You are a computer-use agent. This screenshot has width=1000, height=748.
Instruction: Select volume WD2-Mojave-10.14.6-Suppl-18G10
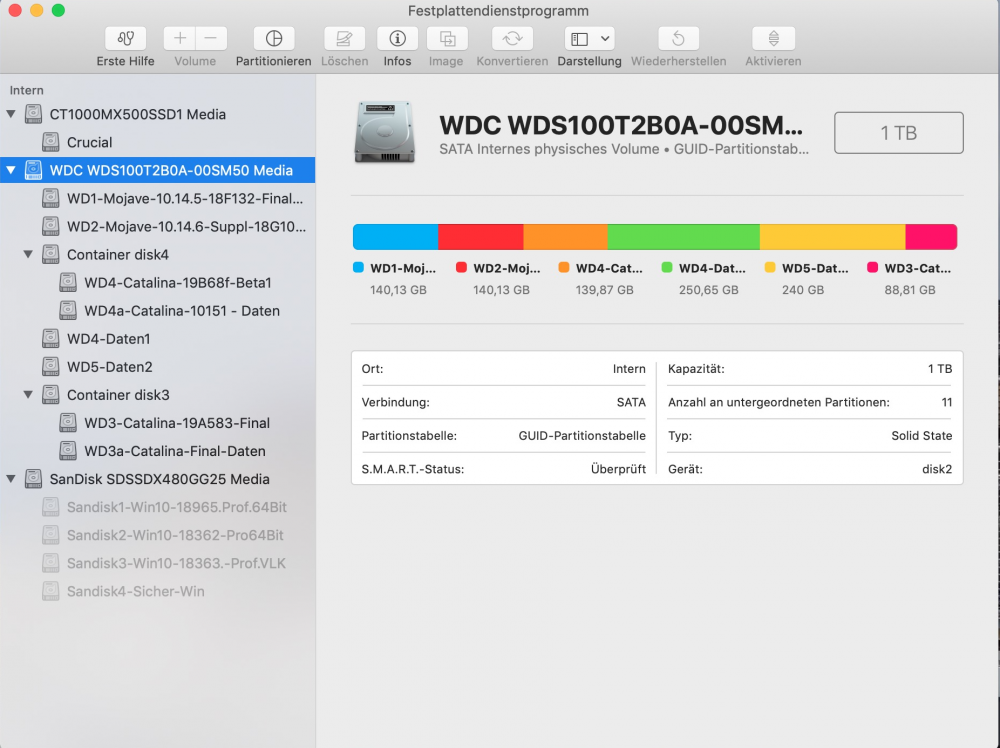(x=158, y=226)
